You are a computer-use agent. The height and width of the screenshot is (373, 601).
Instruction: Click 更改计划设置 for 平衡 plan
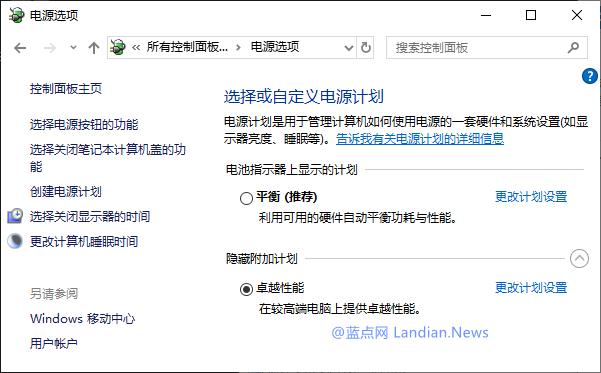click(x=531, y=197)
